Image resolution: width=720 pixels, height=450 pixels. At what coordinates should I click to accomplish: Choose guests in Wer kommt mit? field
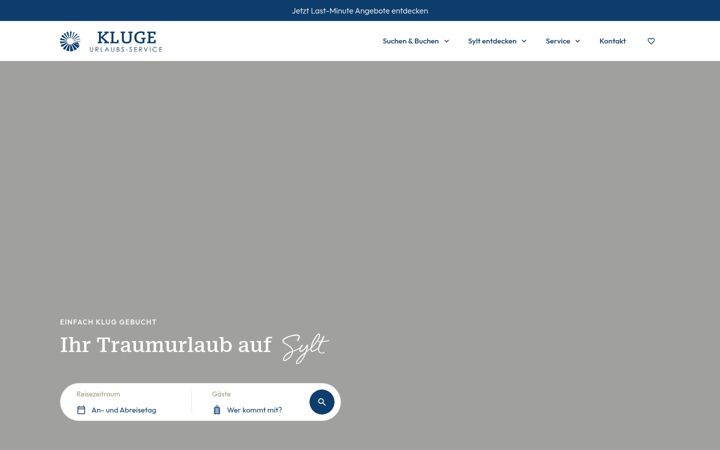tap(254, 410)
